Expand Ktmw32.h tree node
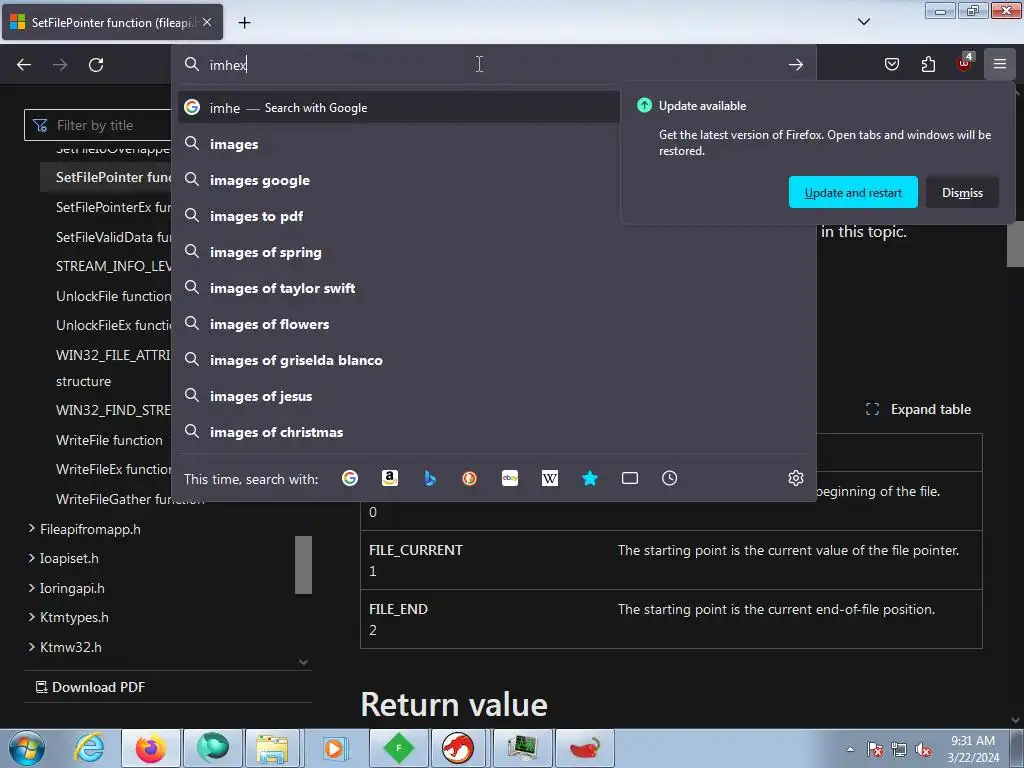Screen dimensions: 1024x768 (31, 647)
